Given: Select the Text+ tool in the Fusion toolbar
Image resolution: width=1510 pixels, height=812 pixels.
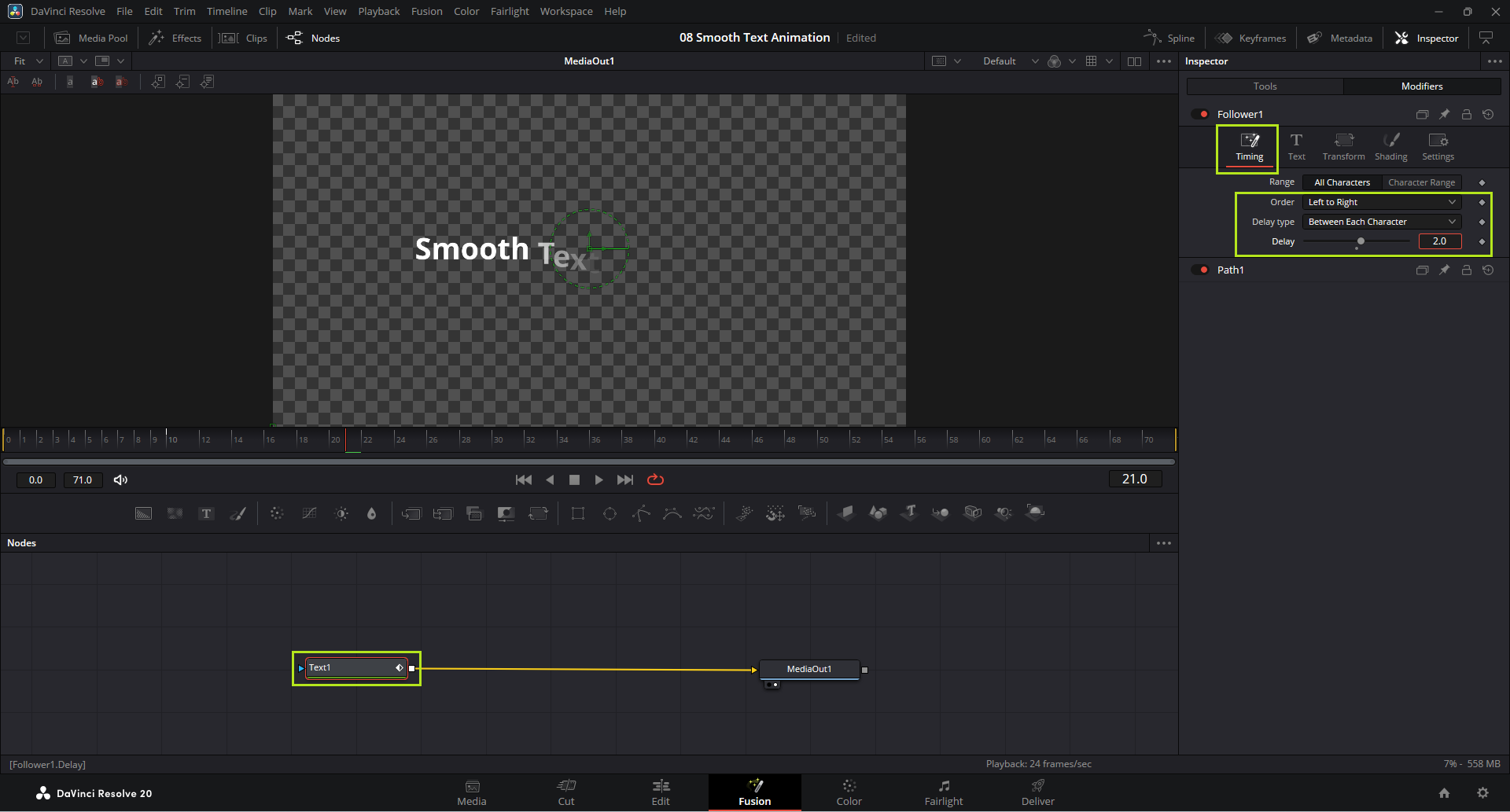Looking at the screenshot, I should [x=206, y=513].
